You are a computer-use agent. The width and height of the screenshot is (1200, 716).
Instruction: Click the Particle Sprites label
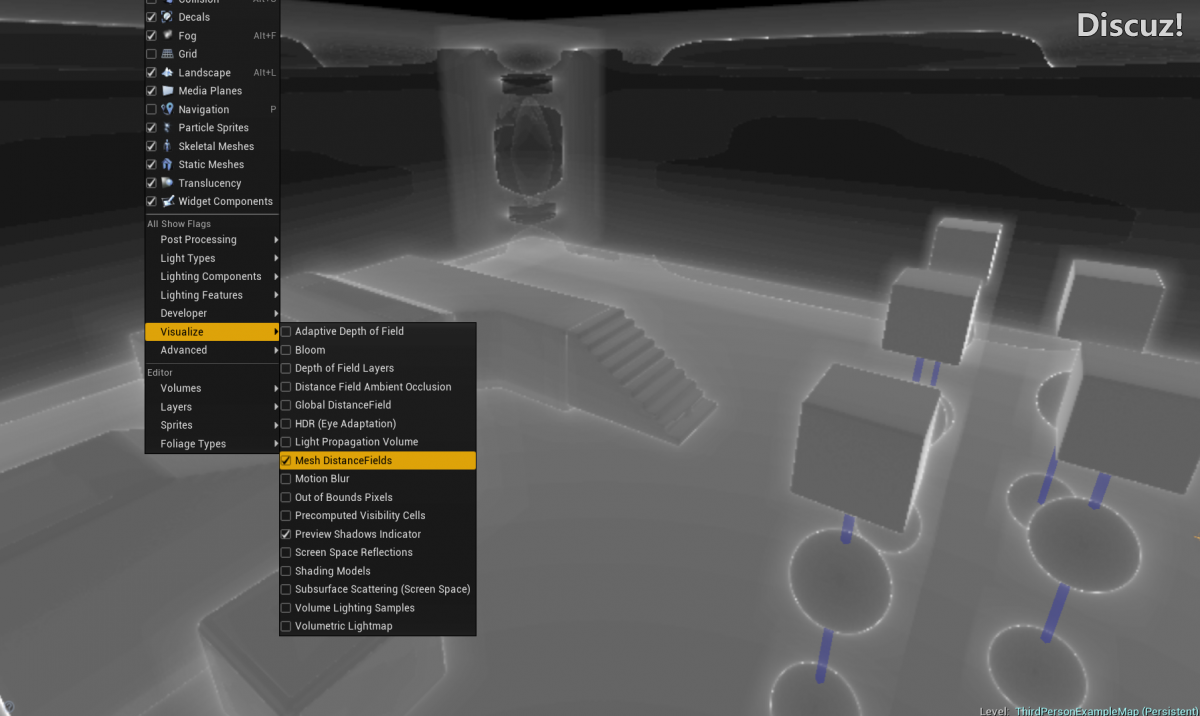point(214,128)
